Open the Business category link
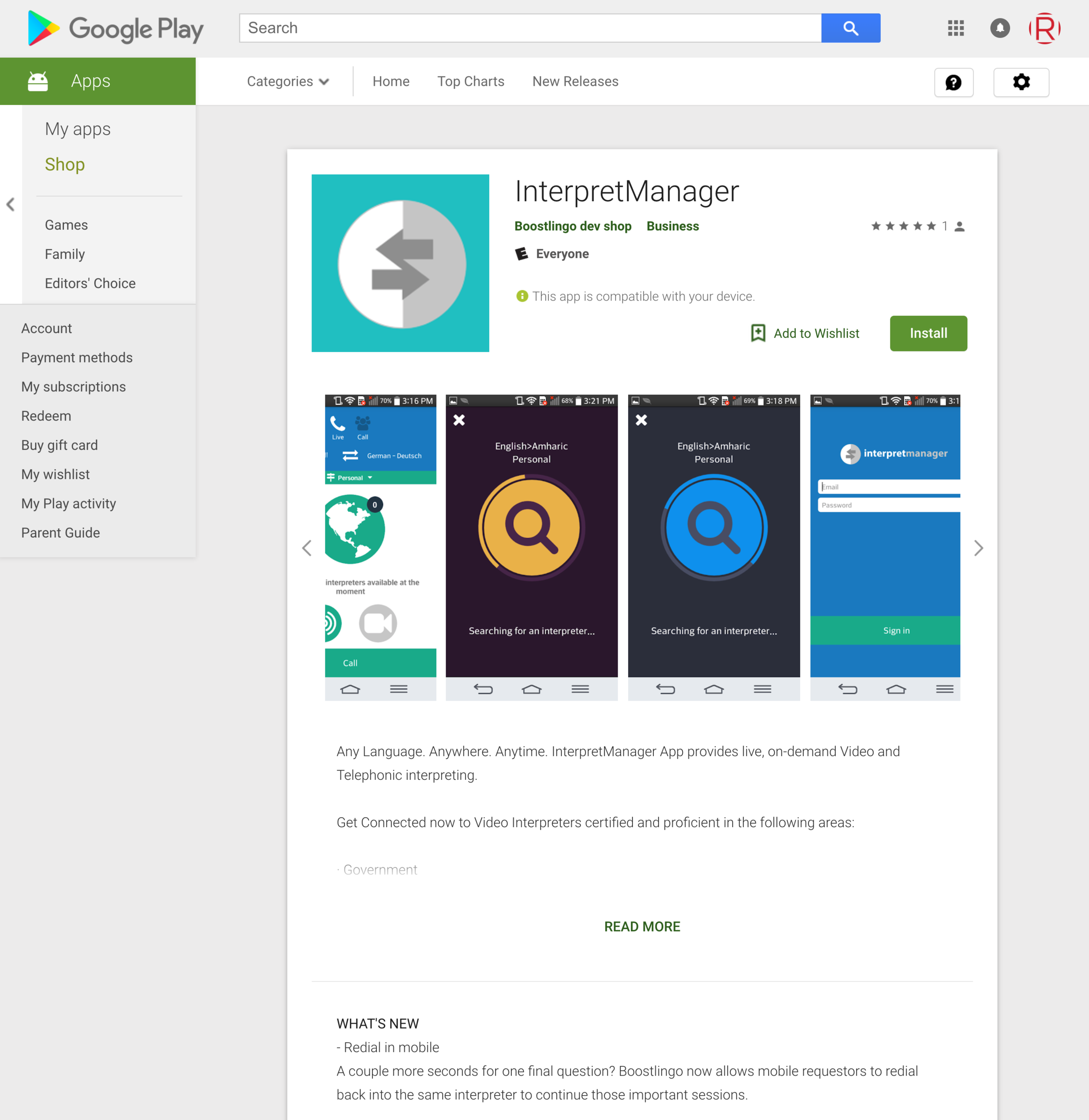 [x=673, y=226]
